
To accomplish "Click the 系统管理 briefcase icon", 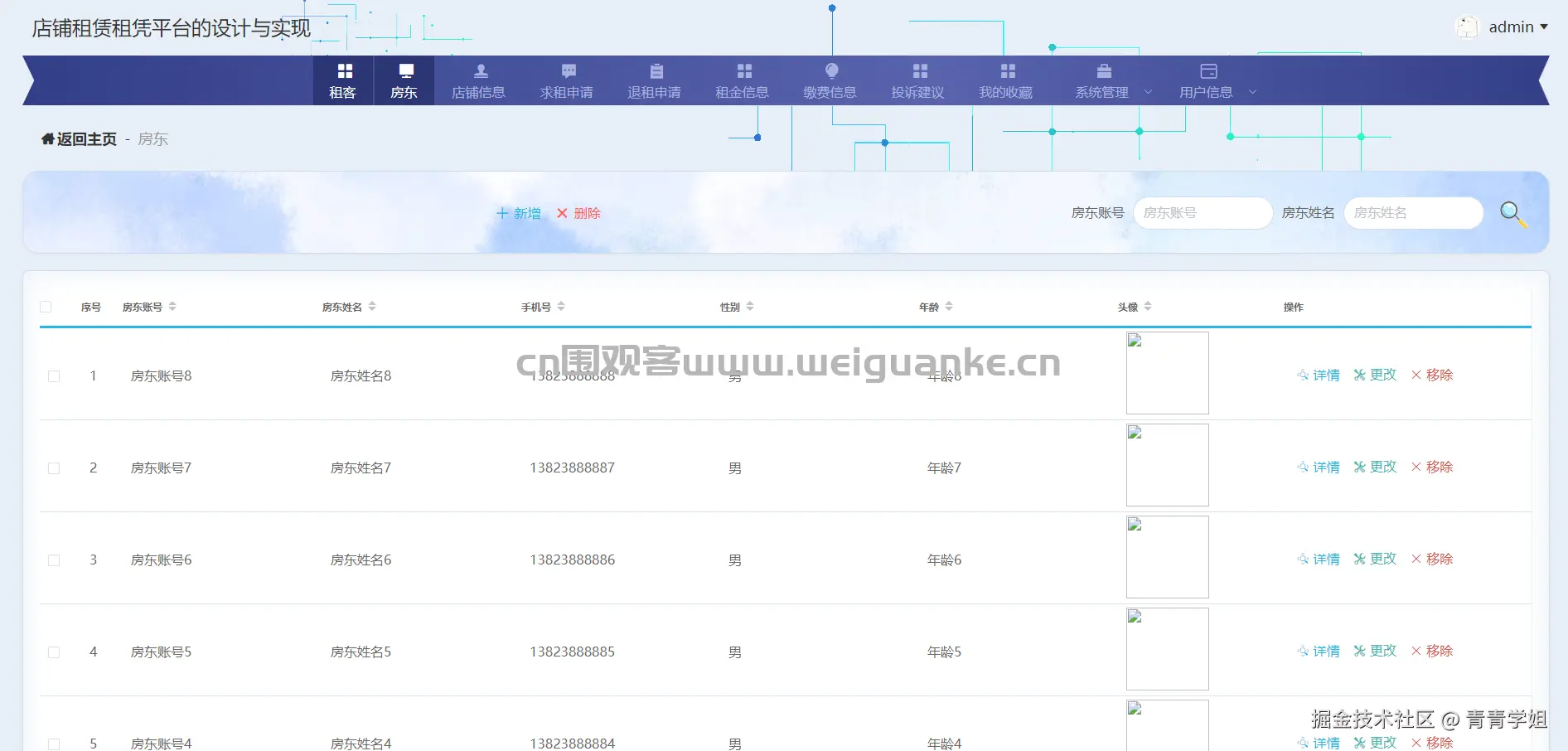I will [1104, 71].
